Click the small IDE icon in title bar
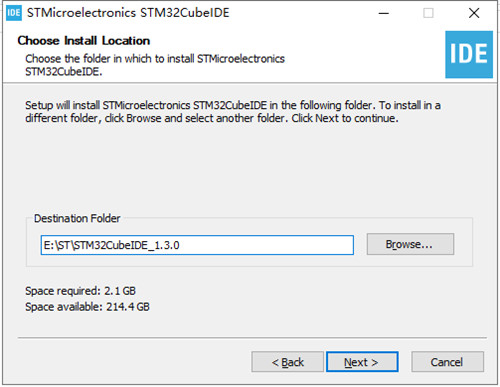Image resolution: width=500 pixels, height=387 pixels. (14, 13)
